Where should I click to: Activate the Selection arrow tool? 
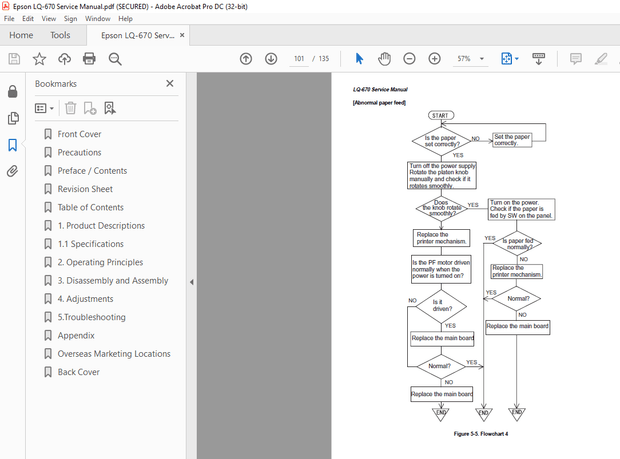click(x=359, y=59)
